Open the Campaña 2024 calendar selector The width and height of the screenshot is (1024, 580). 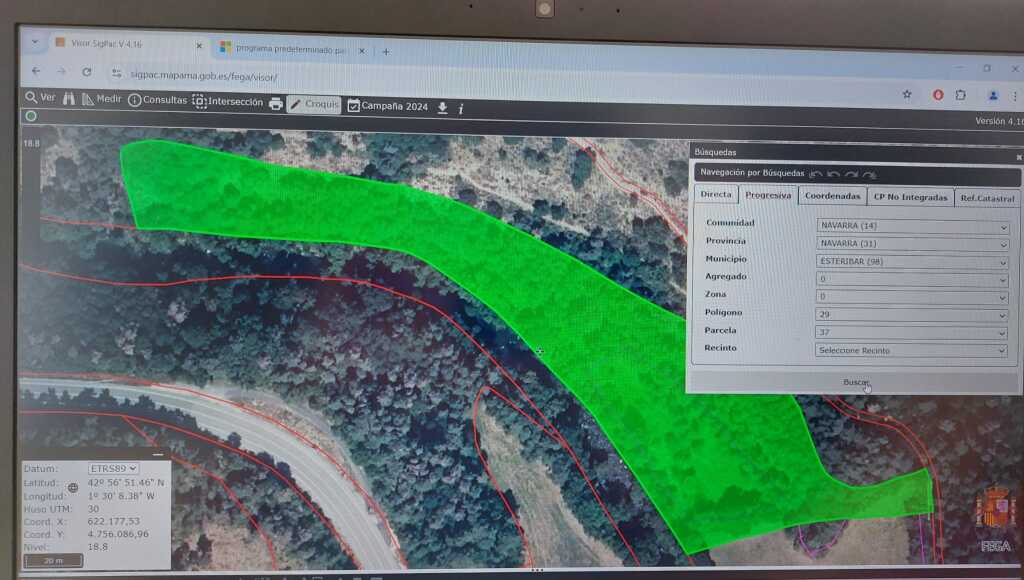tap(387, 106)
